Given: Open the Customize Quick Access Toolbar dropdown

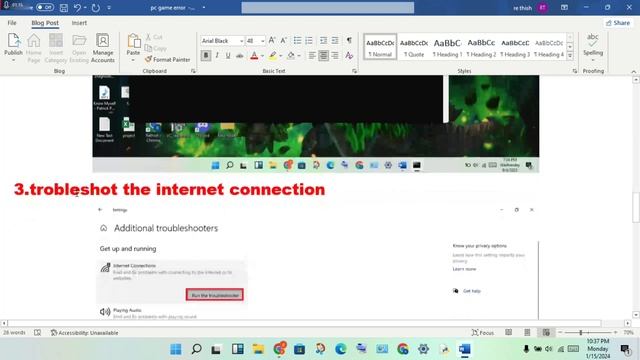Looking at the screenshot, I should click(x=109, y=7).
